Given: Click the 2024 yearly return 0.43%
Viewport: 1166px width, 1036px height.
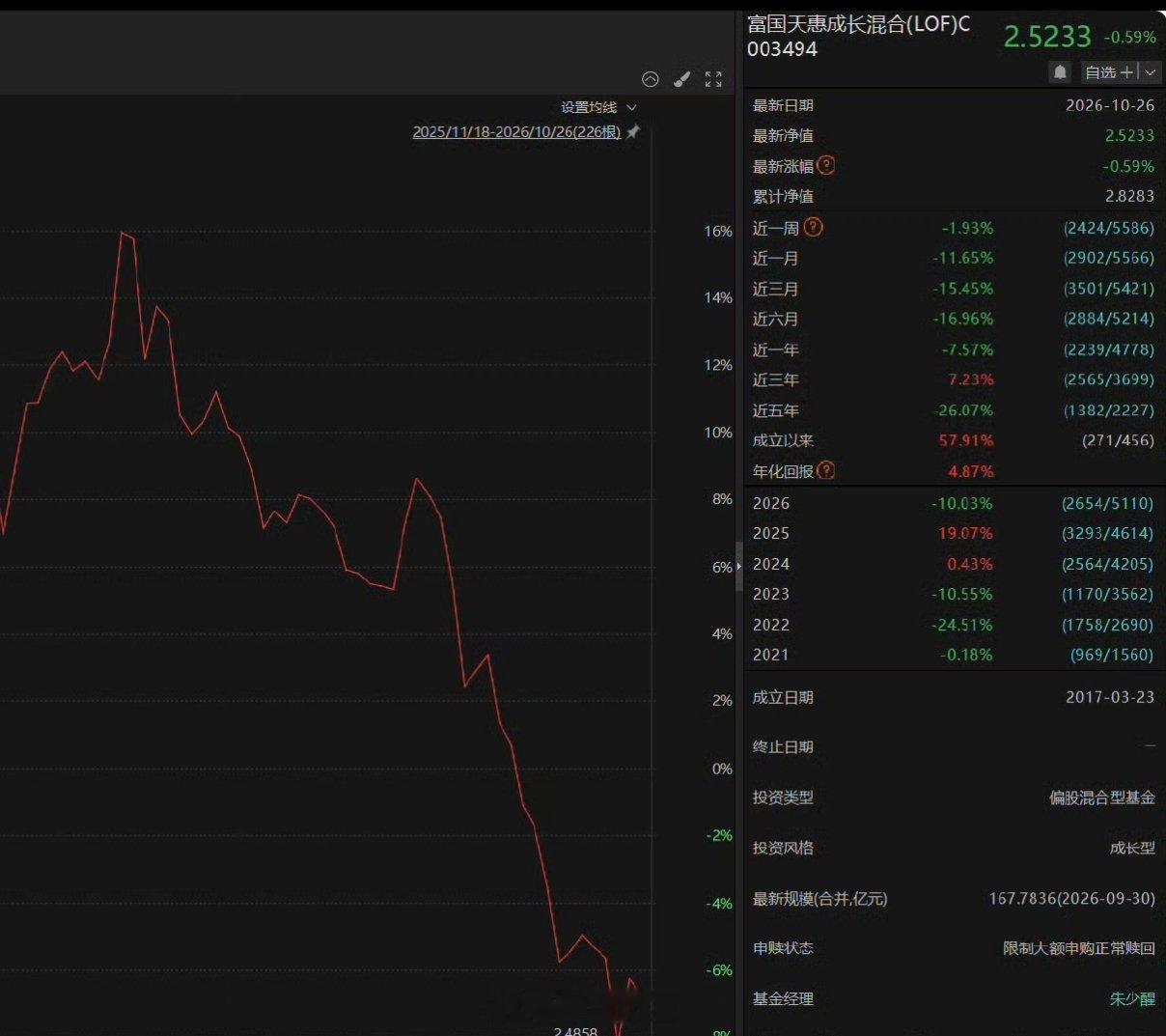Looking at the screenshot, I should tap(970, 564).
